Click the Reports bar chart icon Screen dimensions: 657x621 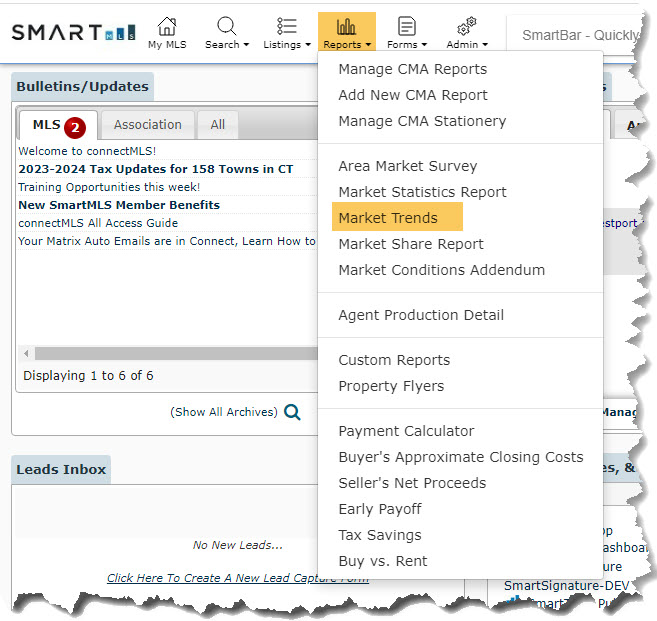(x=346, y=26)
